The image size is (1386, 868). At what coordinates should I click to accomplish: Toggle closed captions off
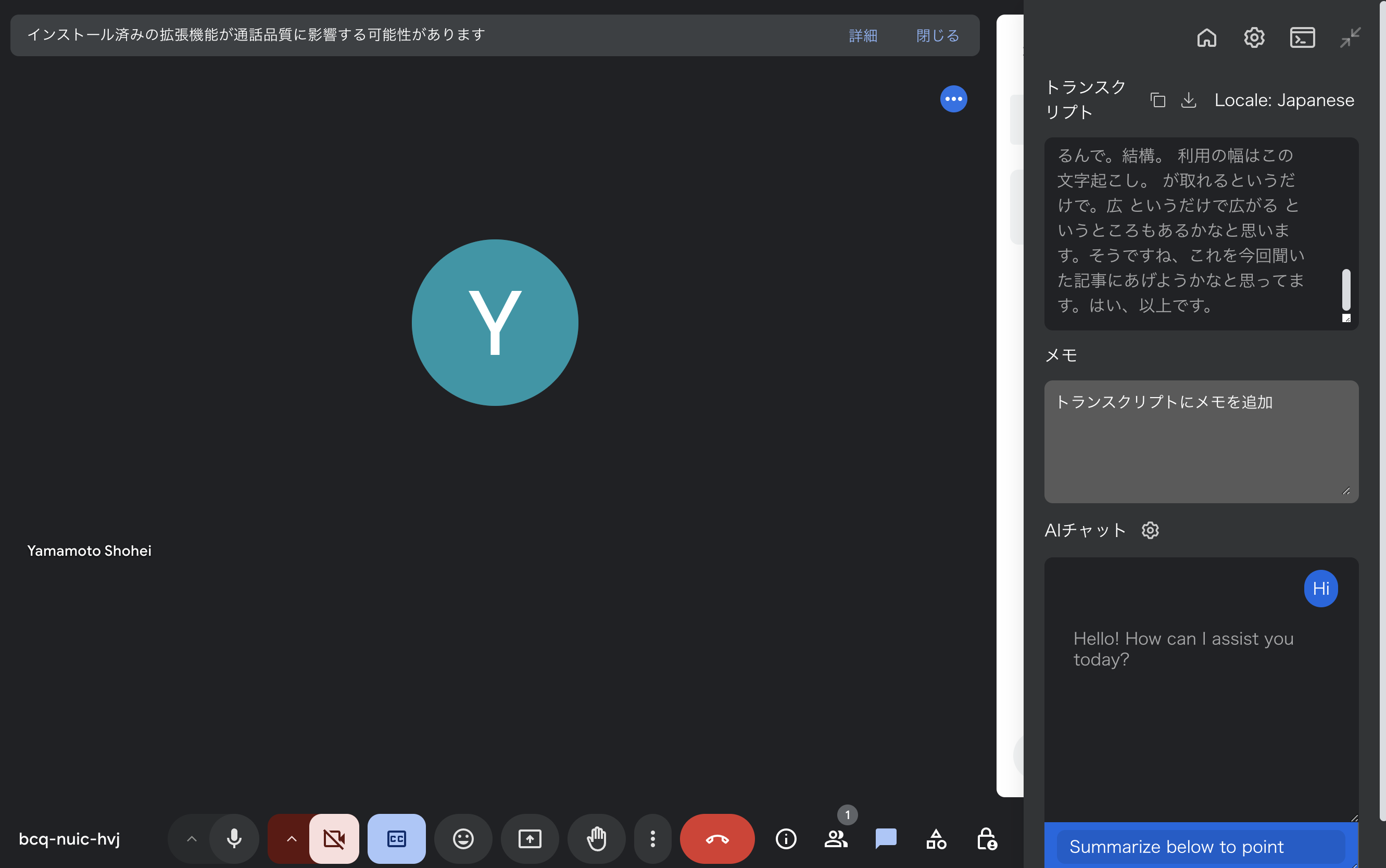click(x=396, y=839)
